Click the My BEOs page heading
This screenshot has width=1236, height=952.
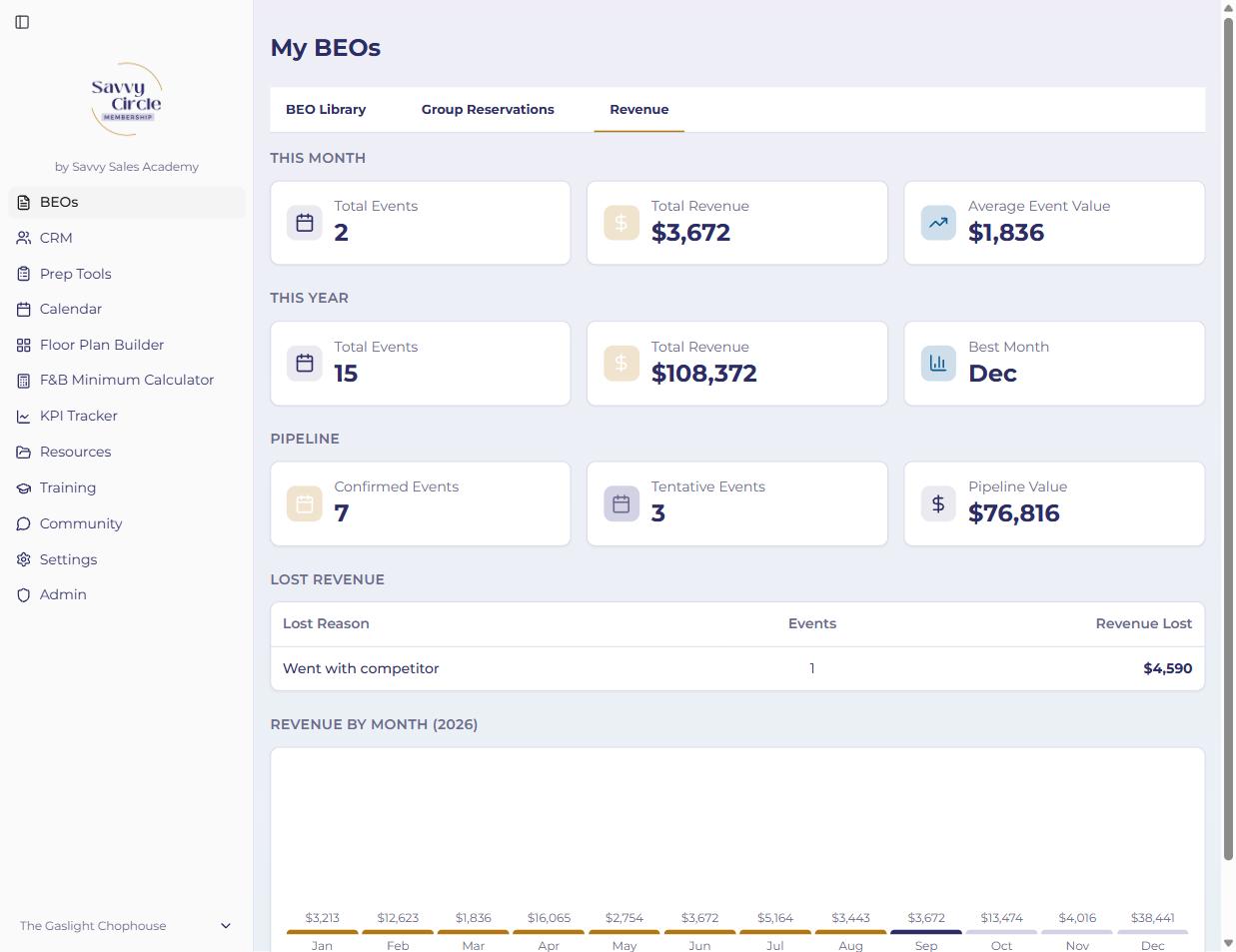[x=326, y=48]
